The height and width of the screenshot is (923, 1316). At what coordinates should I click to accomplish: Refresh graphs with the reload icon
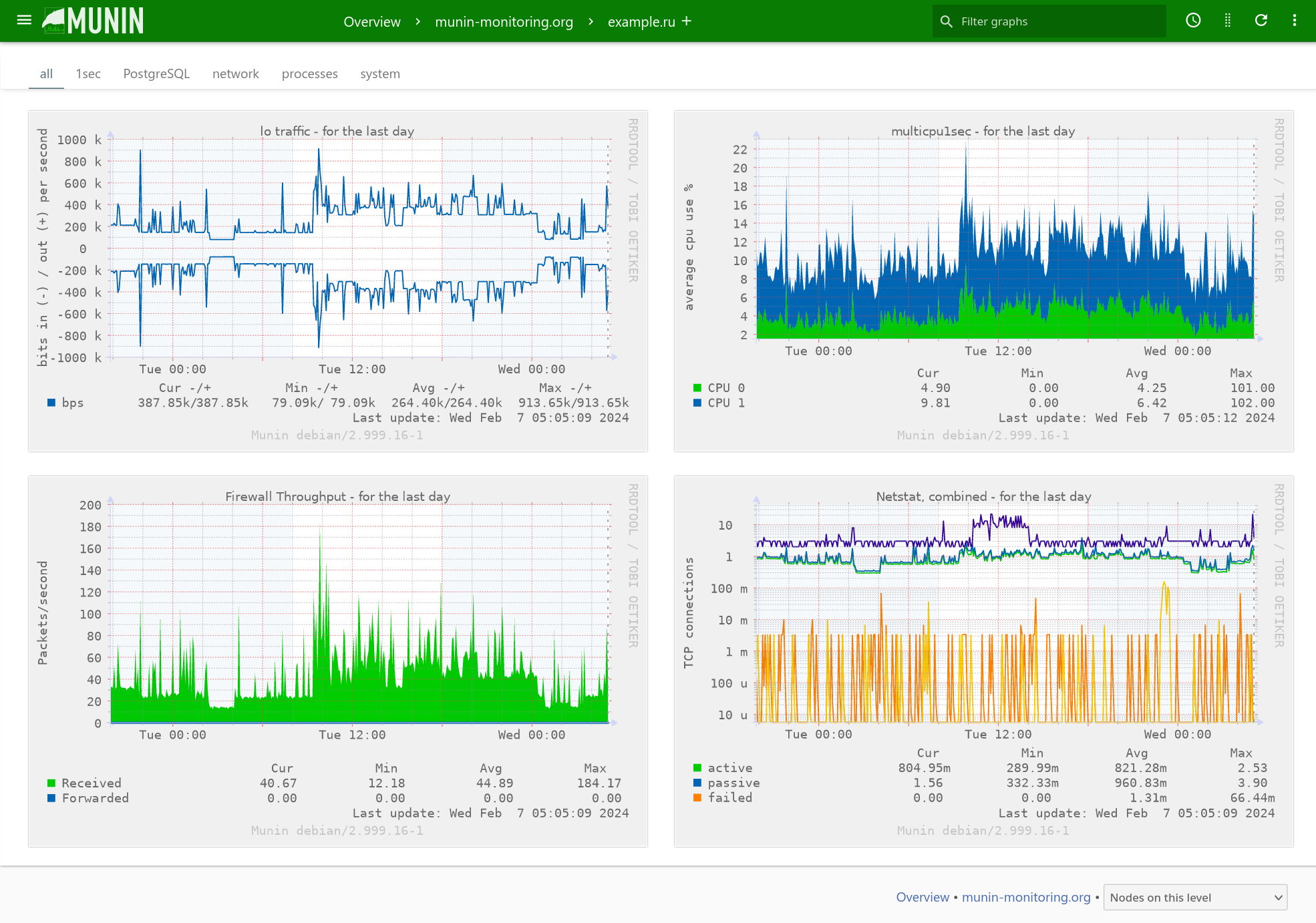tap(1261, 21)
